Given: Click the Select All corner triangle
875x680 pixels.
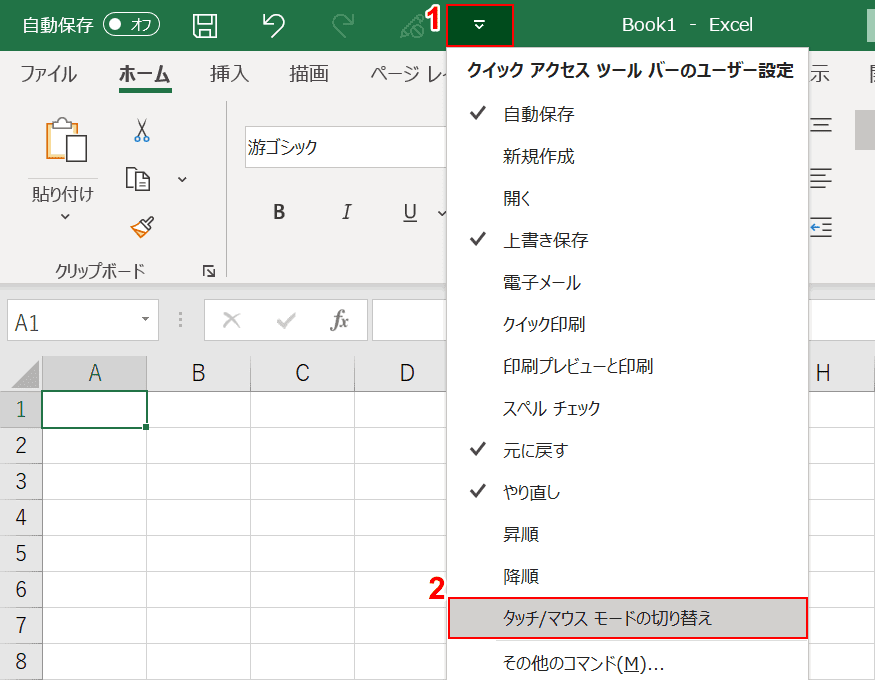Looking at the screenshot, I should (26, 374).
